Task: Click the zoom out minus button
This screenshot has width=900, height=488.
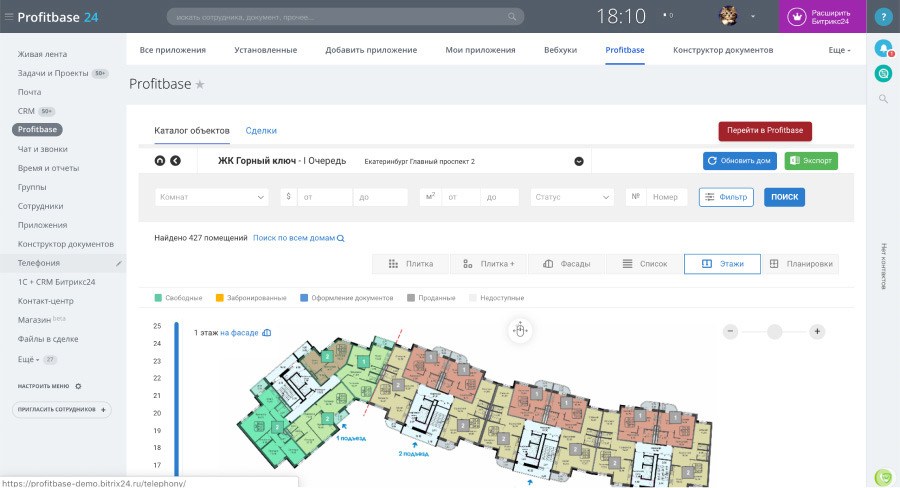Action: pos(730,331)
